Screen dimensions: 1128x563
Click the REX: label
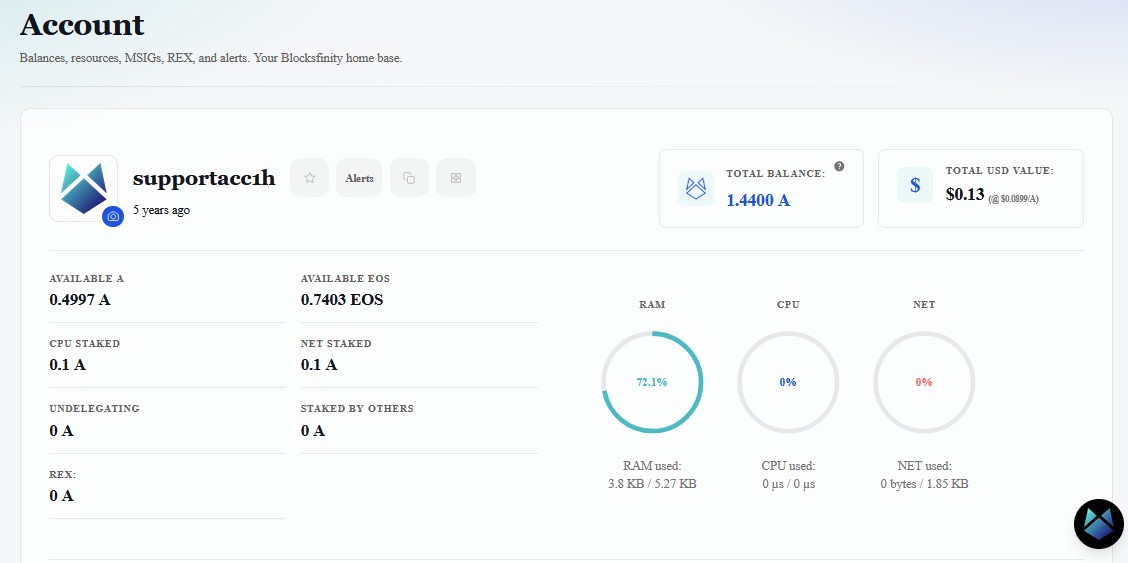click(63, 475)
